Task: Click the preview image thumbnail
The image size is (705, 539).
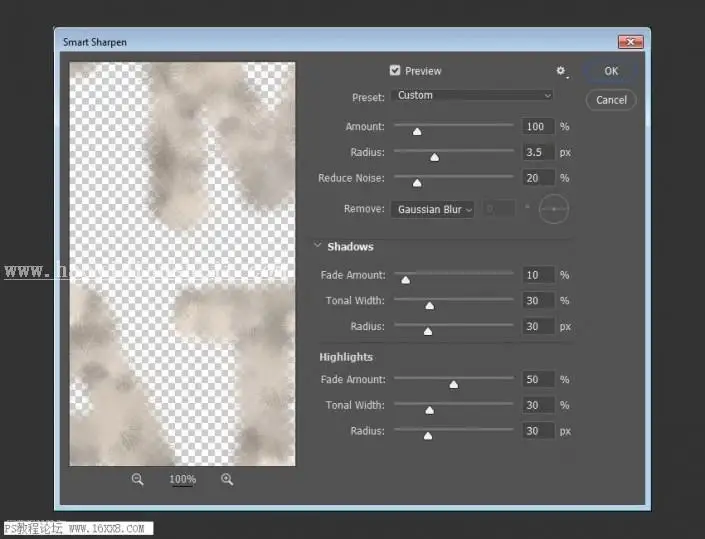Action: coord(183,264)
